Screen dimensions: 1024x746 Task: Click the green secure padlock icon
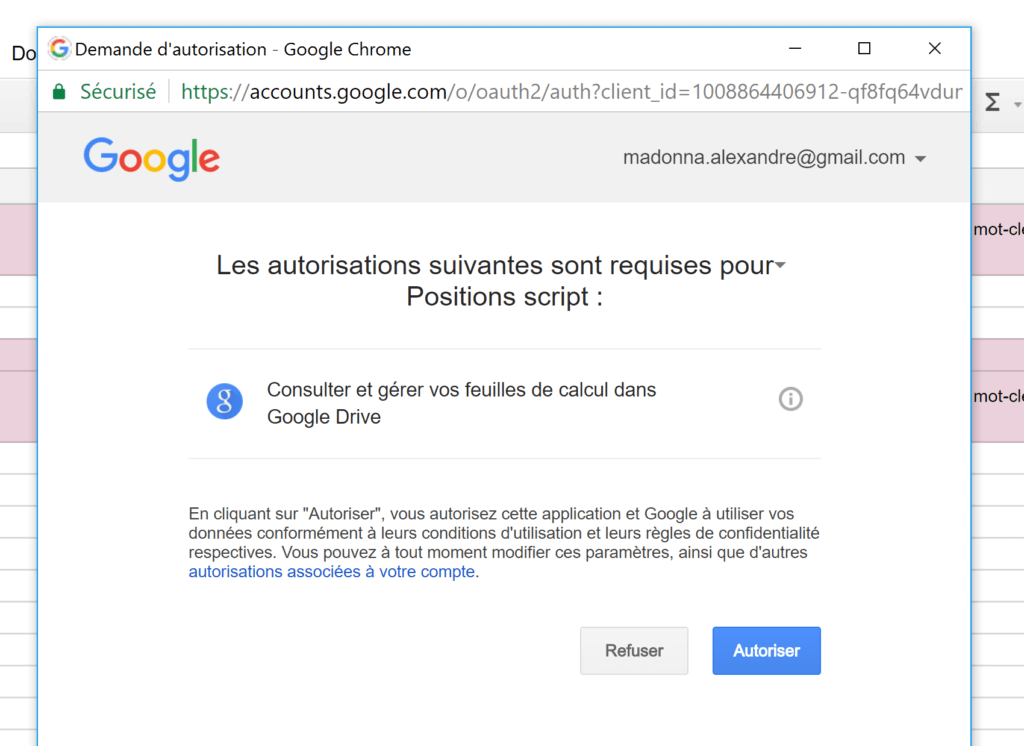[x=59, y=92]
